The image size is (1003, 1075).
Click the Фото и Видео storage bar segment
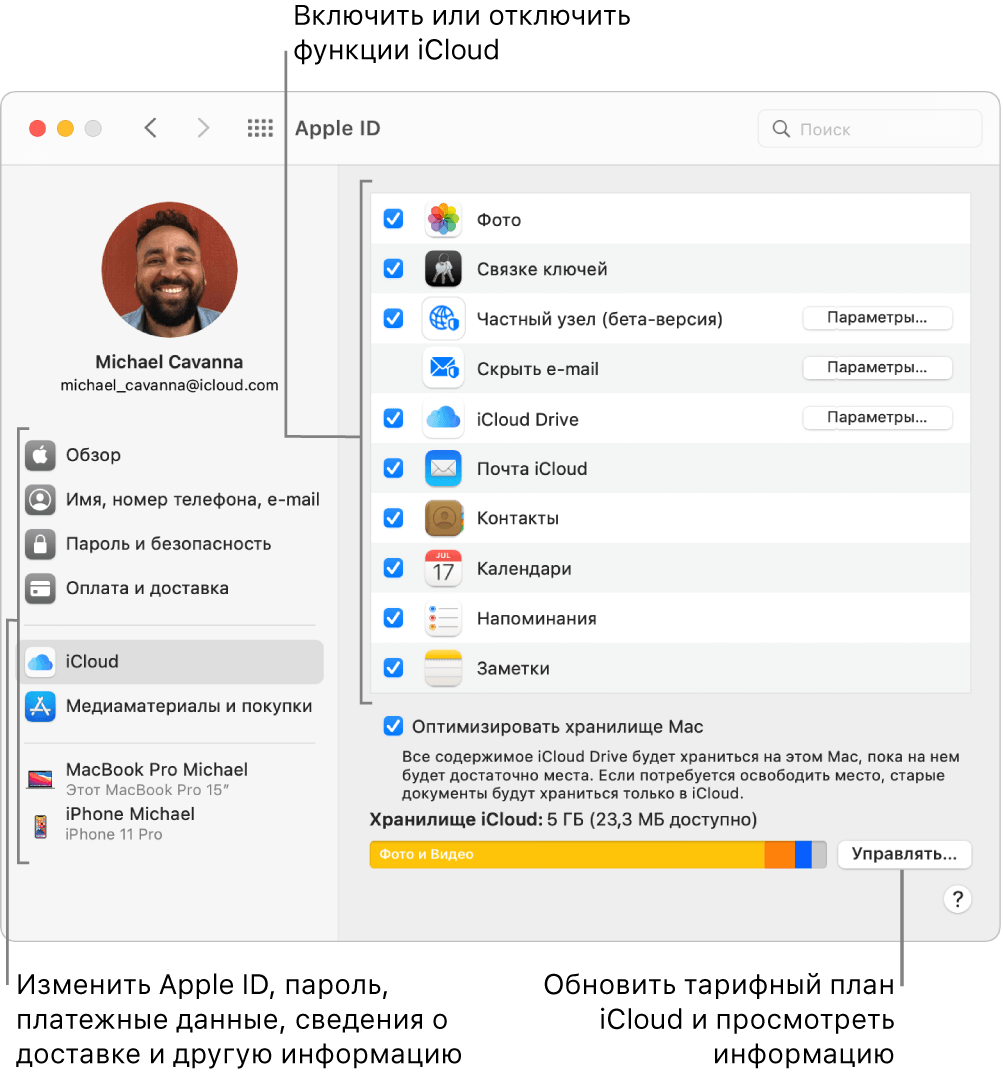pyautogui.click(x=566, y=855)
